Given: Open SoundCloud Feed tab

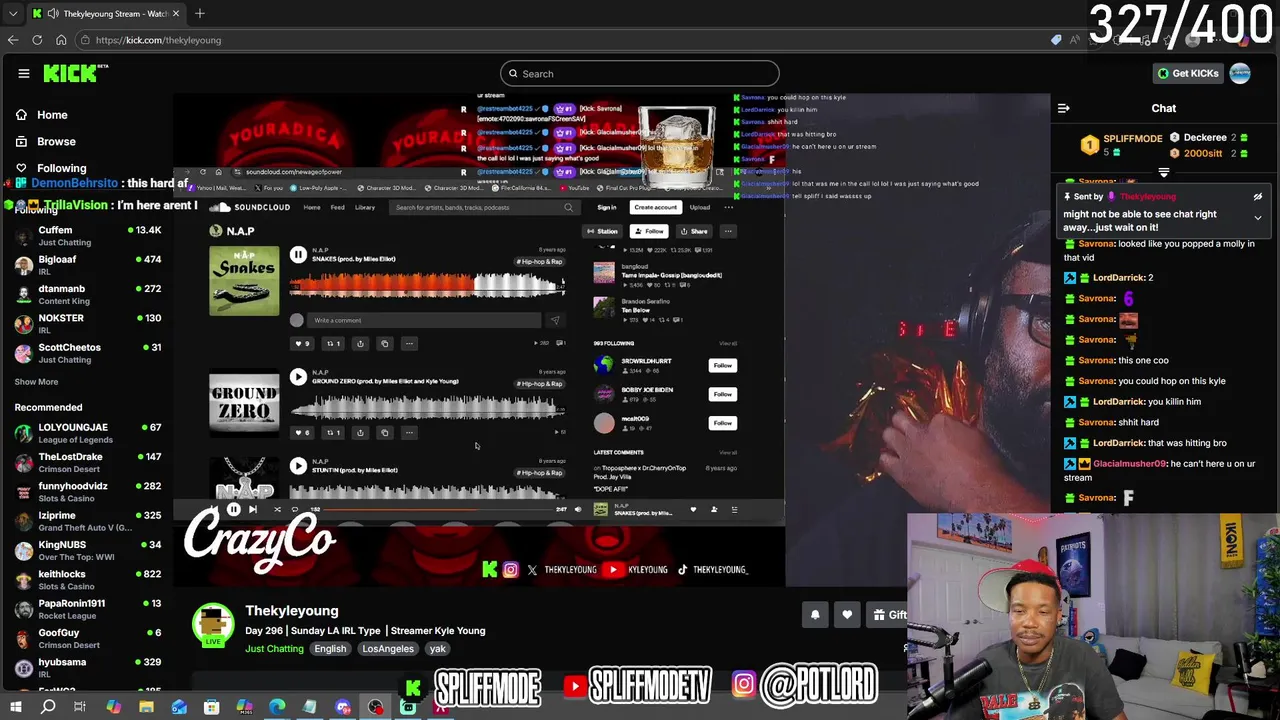Looking at the screenshot, I should point(337,207).
